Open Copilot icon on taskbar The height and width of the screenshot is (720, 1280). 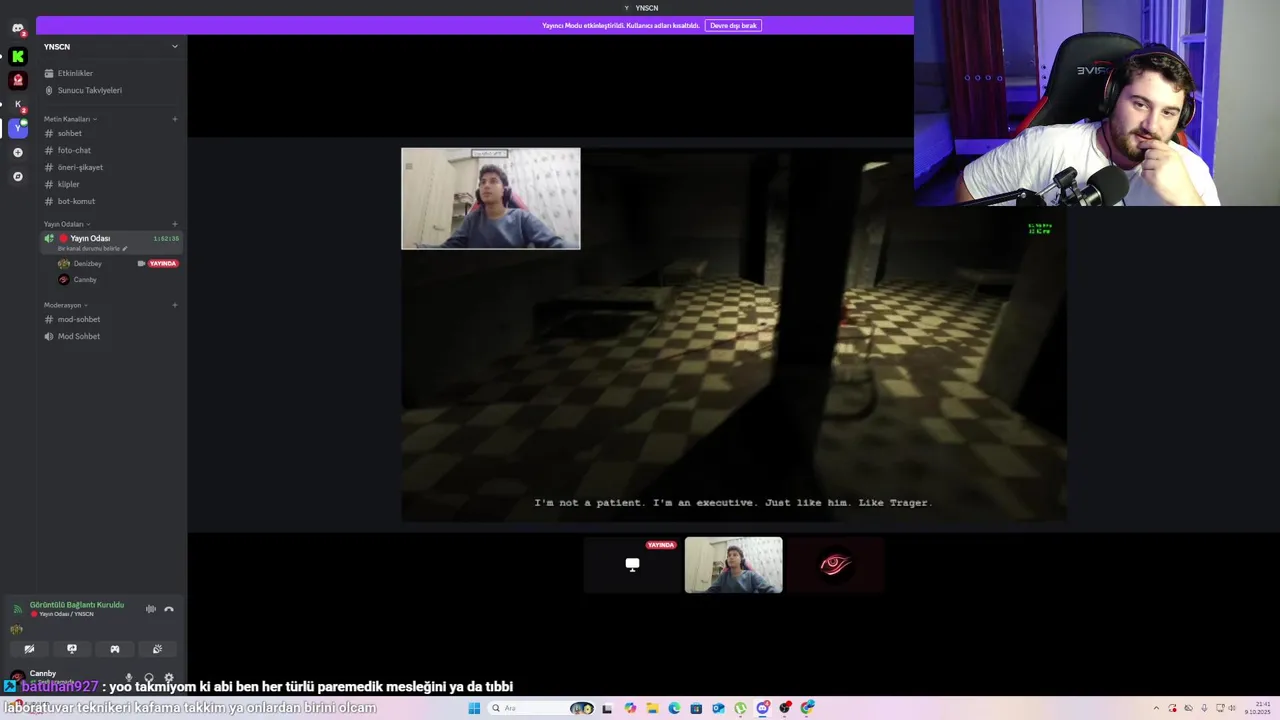point(630,708)
